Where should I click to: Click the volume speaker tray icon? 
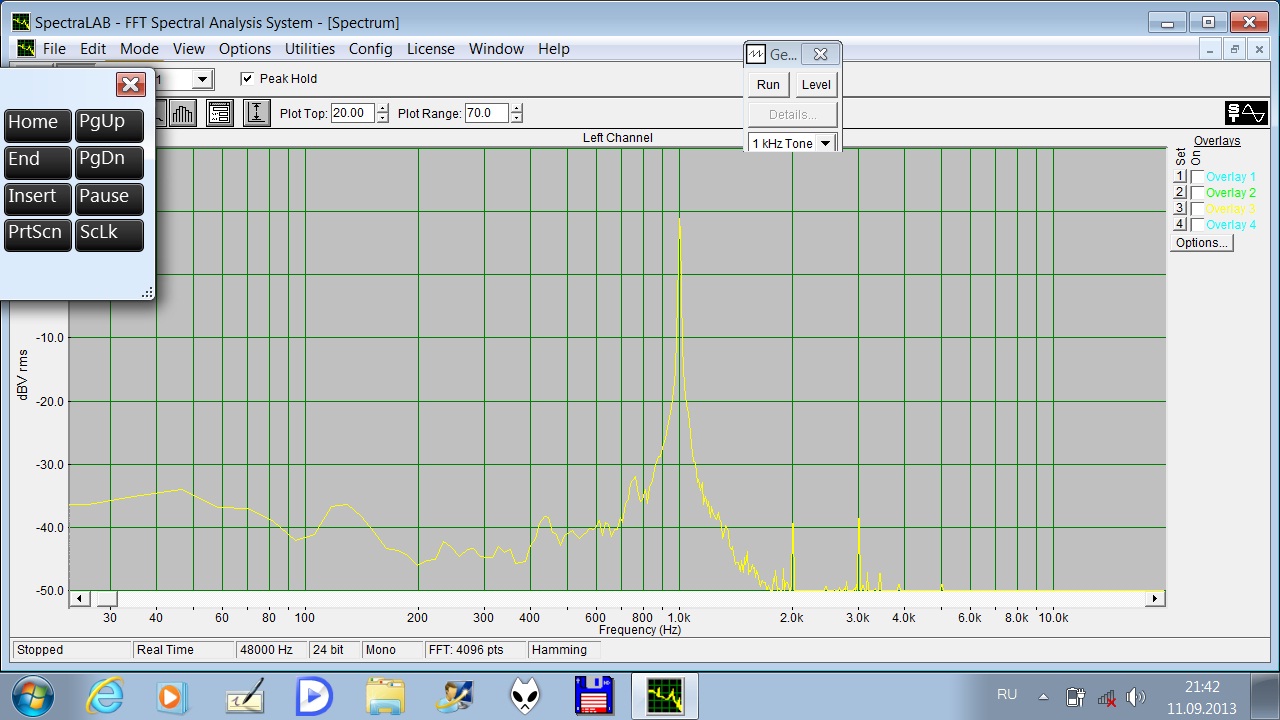pyautogui.click(x=1135, y=697)
